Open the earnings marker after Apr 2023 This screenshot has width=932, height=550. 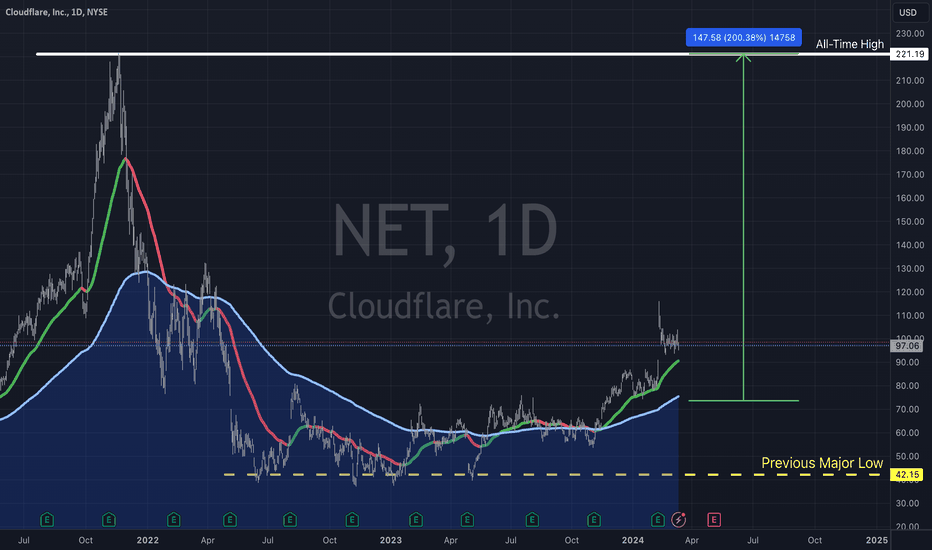pyautogui.click(x=467, y=520)
